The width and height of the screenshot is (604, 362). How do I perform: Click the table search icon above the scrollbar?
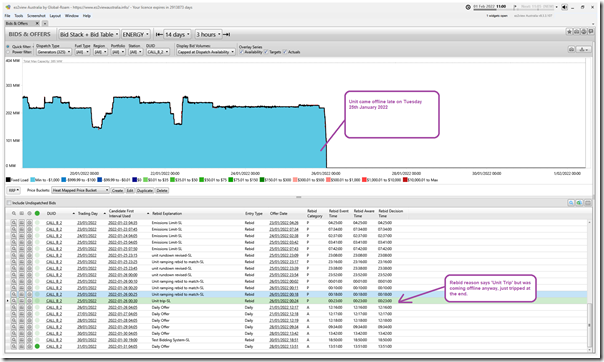pyautogui.click(x=571, y=203)
